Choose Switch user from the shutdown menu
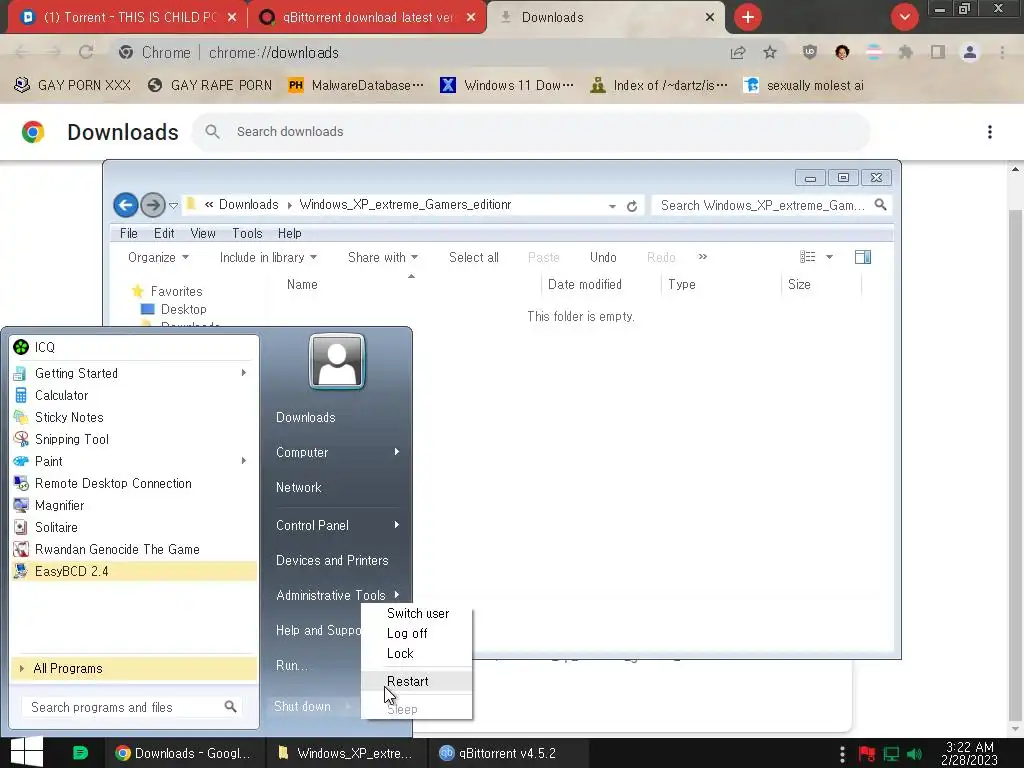The image size is (1024, 768). [x=417, y=613]
